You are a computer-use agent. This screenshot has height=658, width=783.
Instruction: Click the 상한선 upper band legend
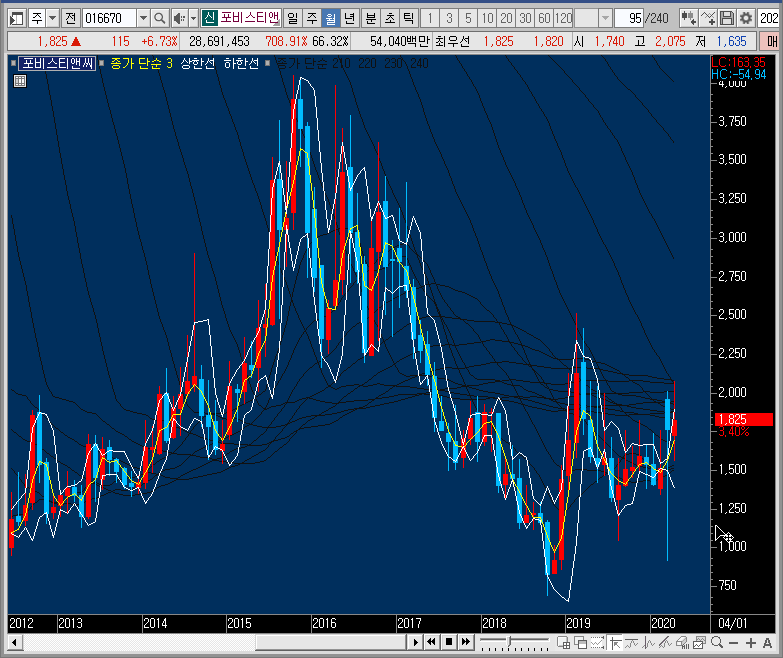coord(198,63)
